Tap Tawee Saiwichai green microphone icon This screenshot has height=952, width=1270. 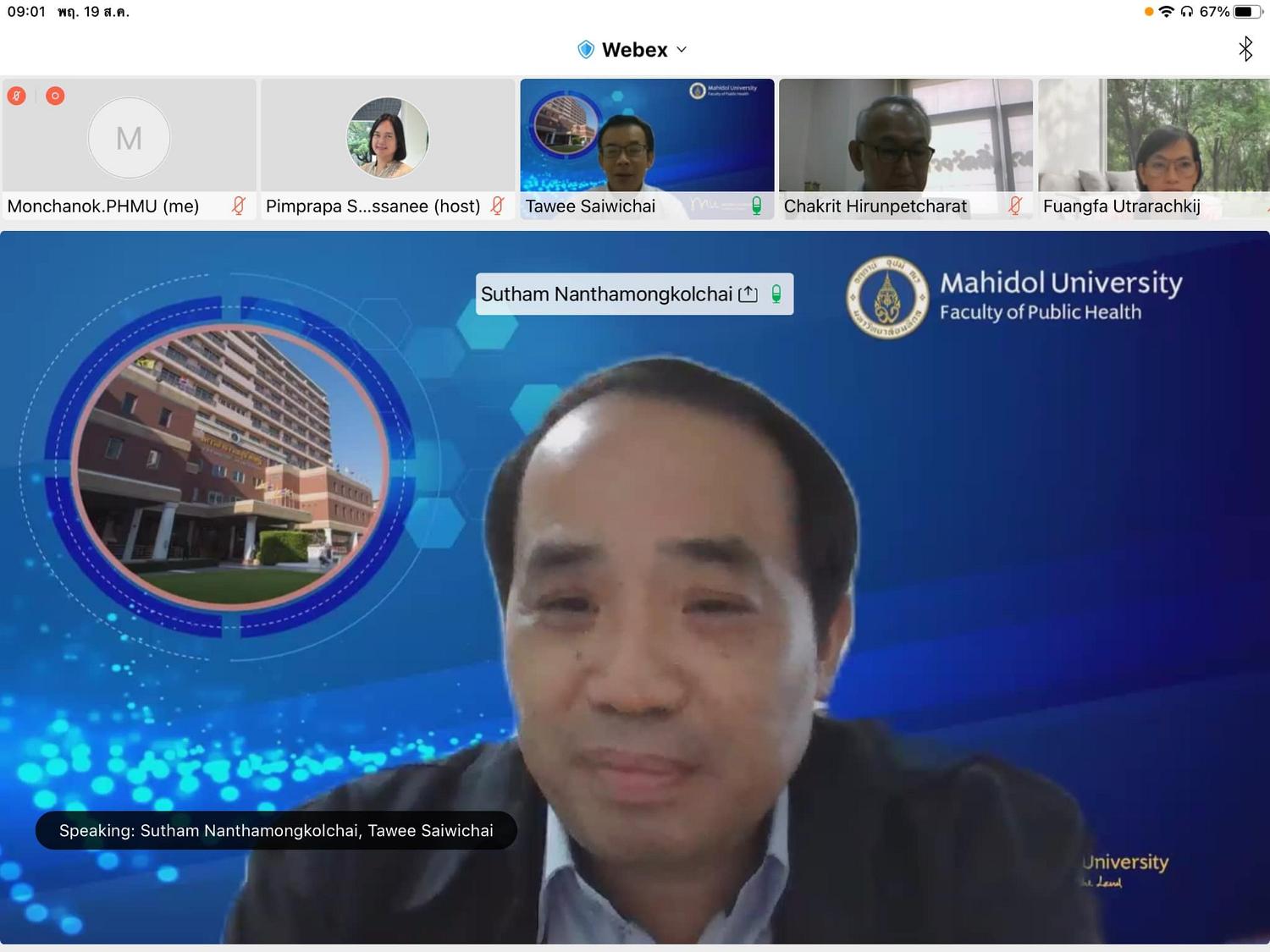[756, 206]
